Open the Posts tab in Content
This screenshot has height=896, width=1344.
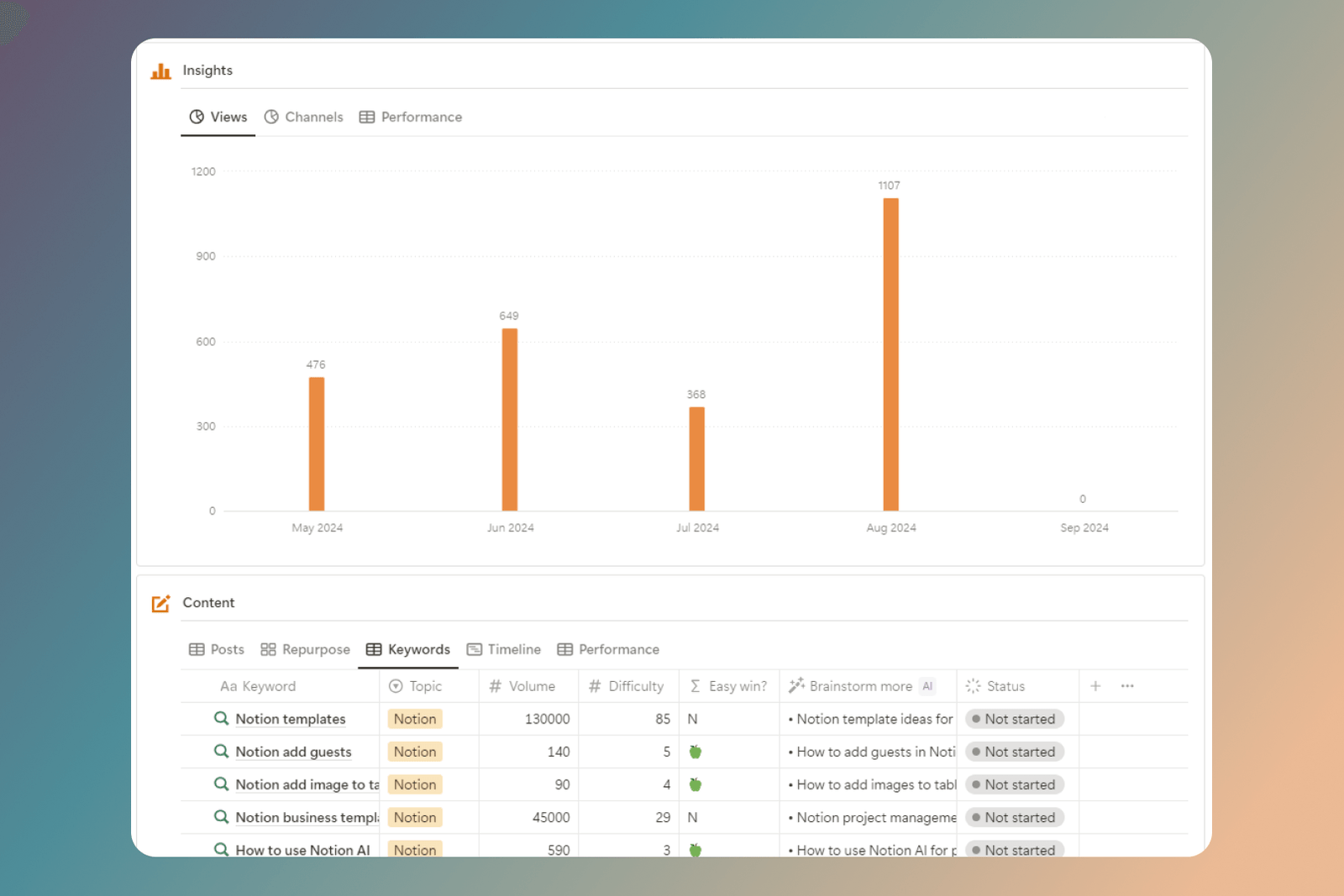tap(216, 649)
